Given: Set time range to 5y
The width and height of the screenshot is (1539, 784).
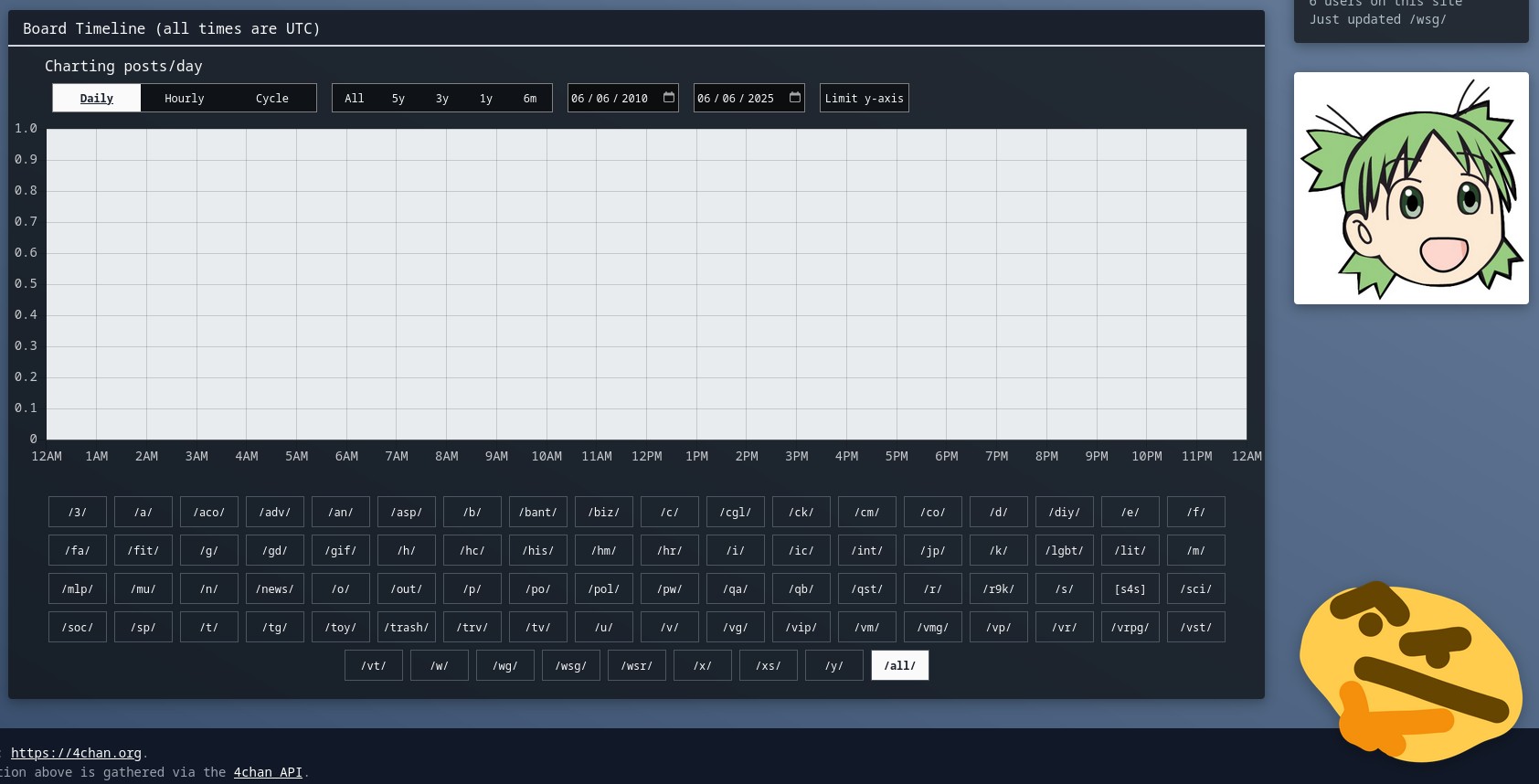Looking at the screenshot, I should coord(398,98).
